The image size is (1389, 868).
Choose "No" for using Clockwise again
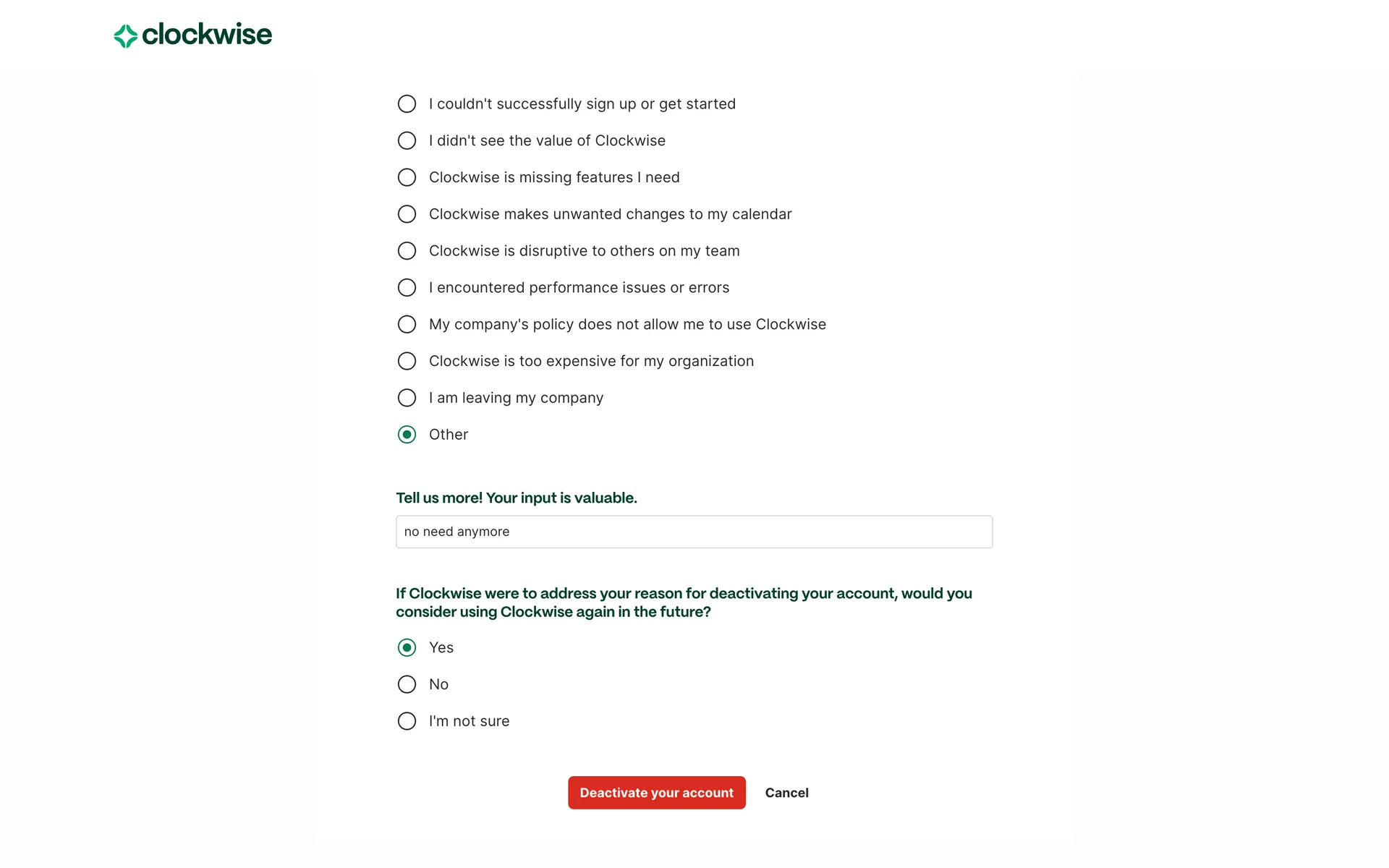click(x=407, y=684)
